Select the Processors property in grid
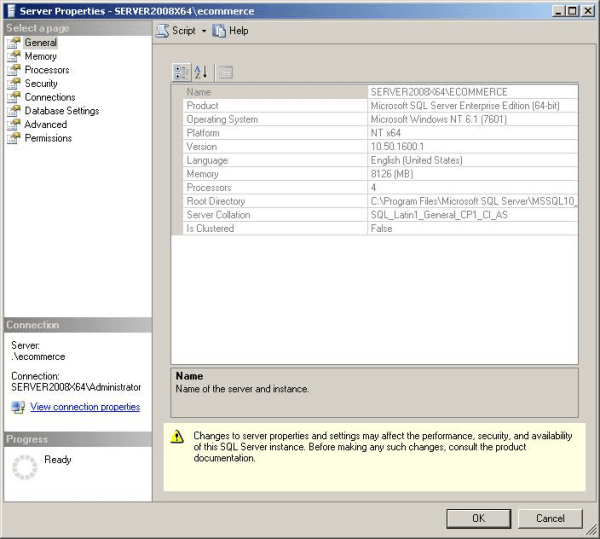Screen dimensions: 600x539 (209, 188)
